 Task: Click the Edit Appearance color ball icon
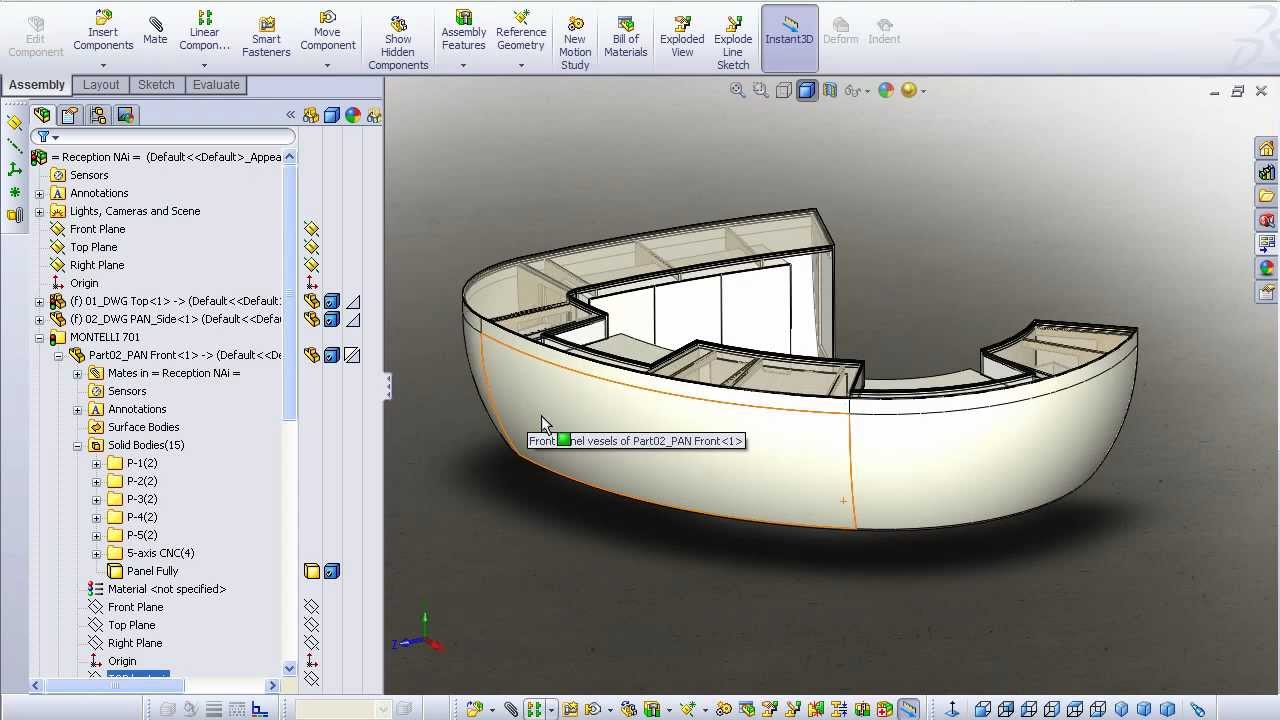click(x=885, y=90)
